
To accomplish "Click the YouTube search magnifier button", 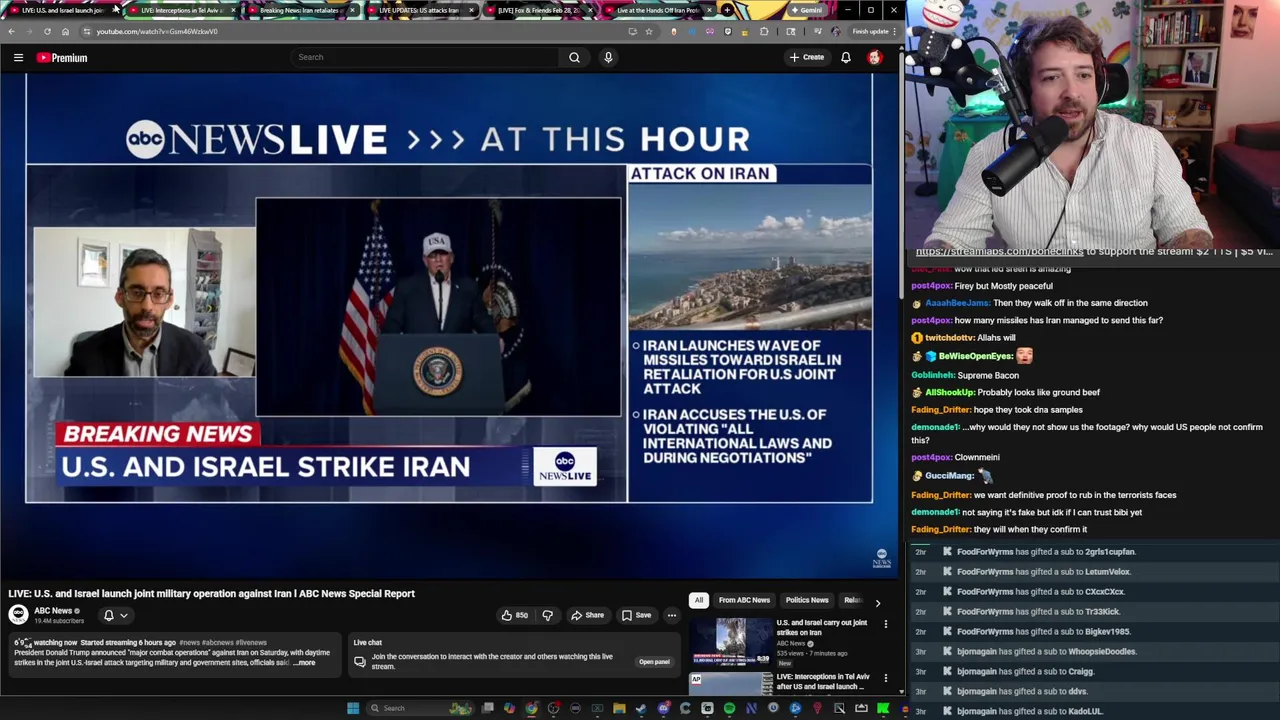I will pyautogui.click(x=574, y=57).
